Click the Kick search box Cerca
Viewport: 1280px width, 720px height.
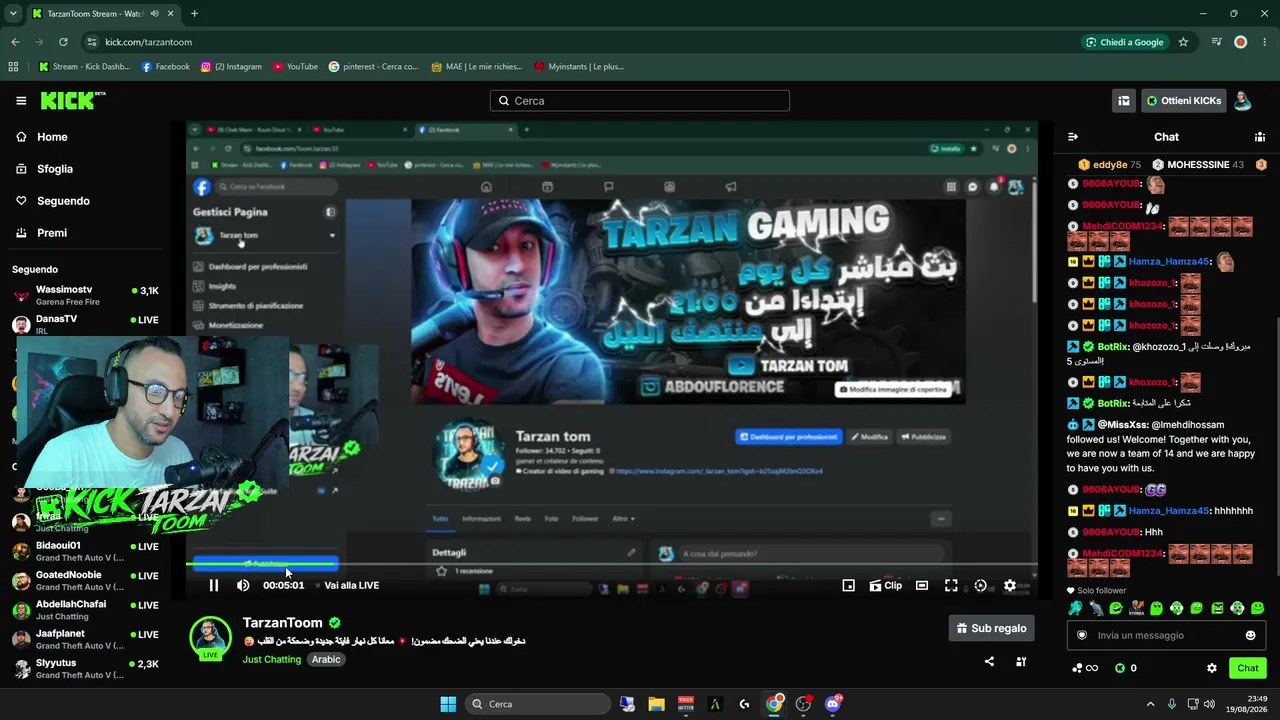tap(640, 101)
